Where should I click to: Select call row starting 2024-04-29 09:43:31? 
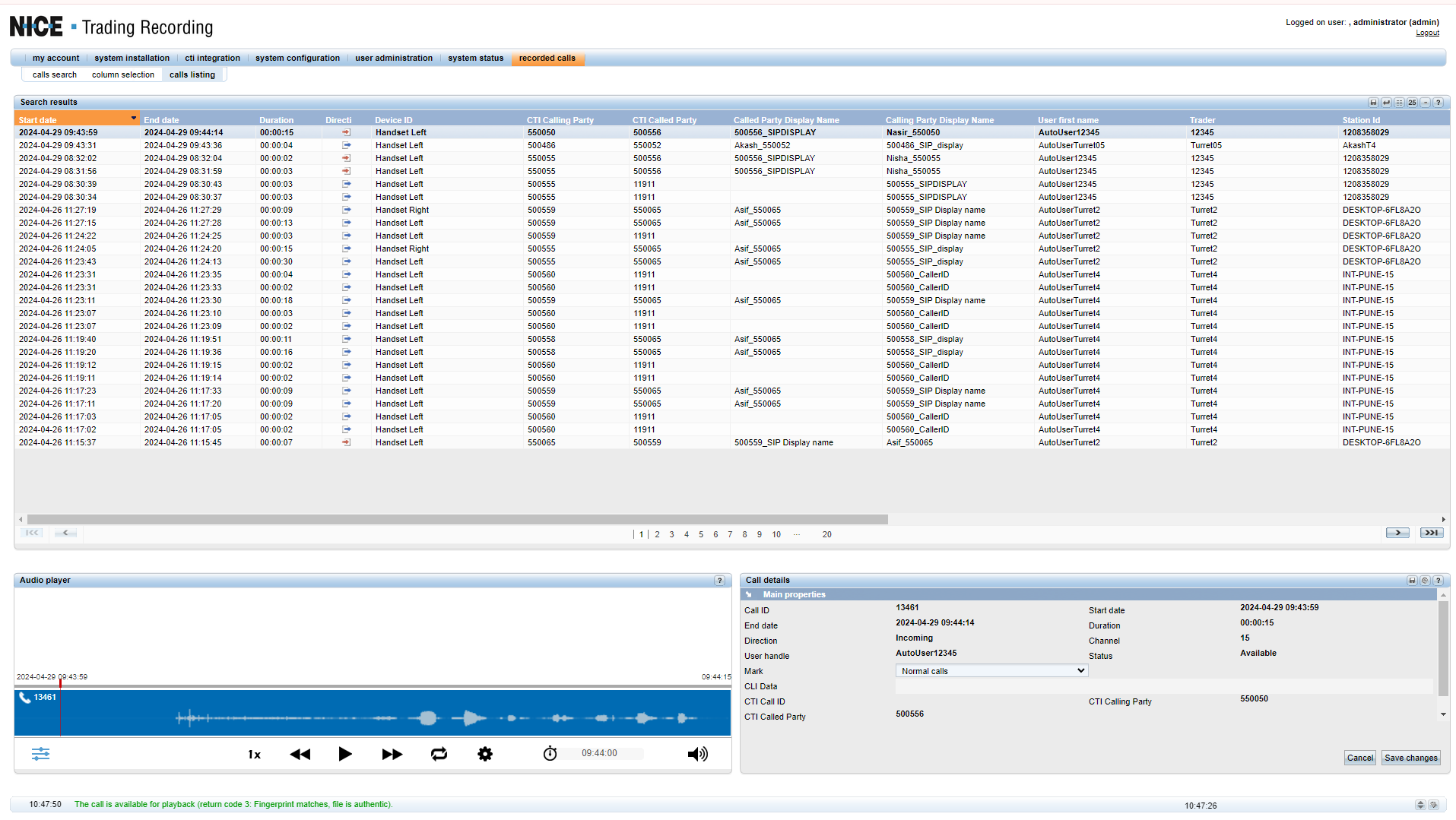coord(731,146)
